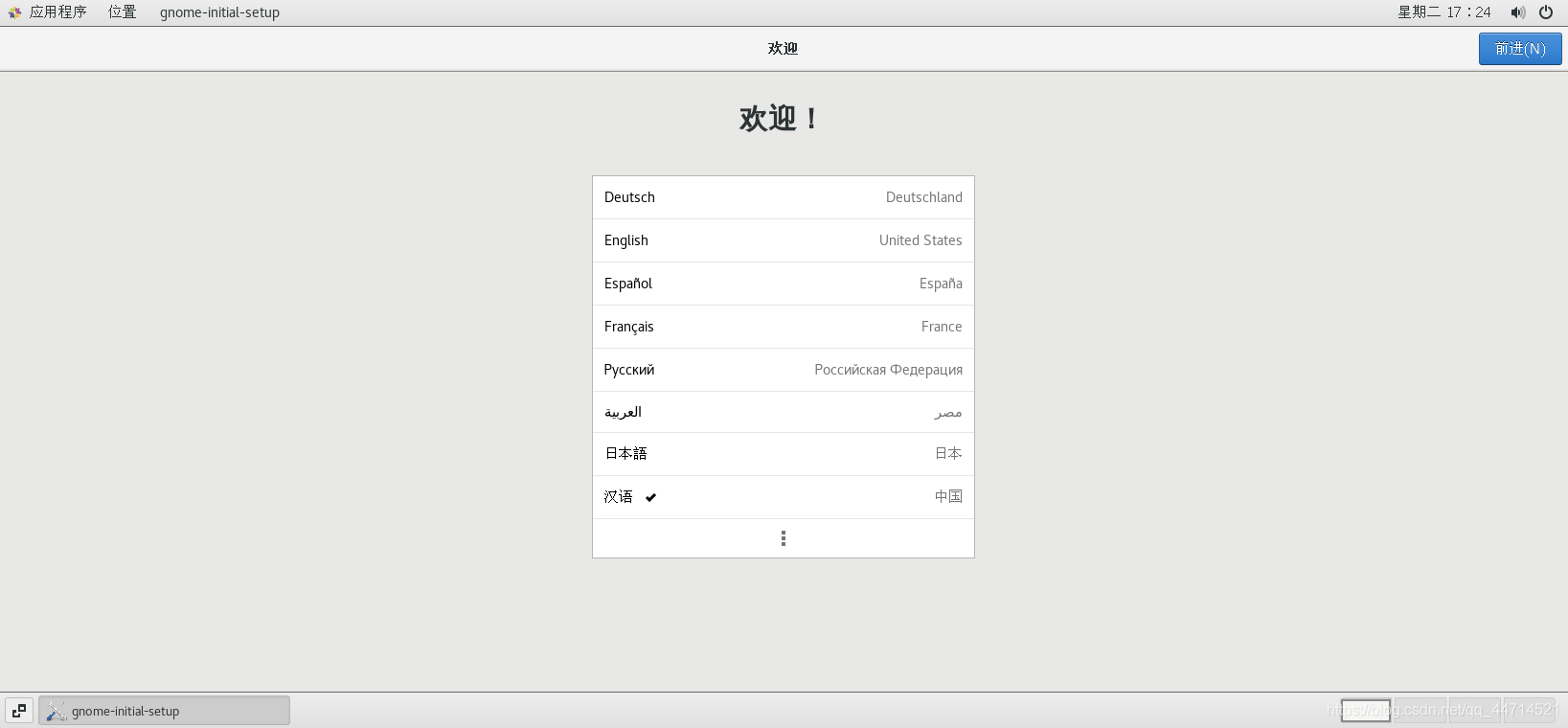1568x728 pixels.
Task: Open the clock showing 星期二 17:24
Action: click(1443, 12)
